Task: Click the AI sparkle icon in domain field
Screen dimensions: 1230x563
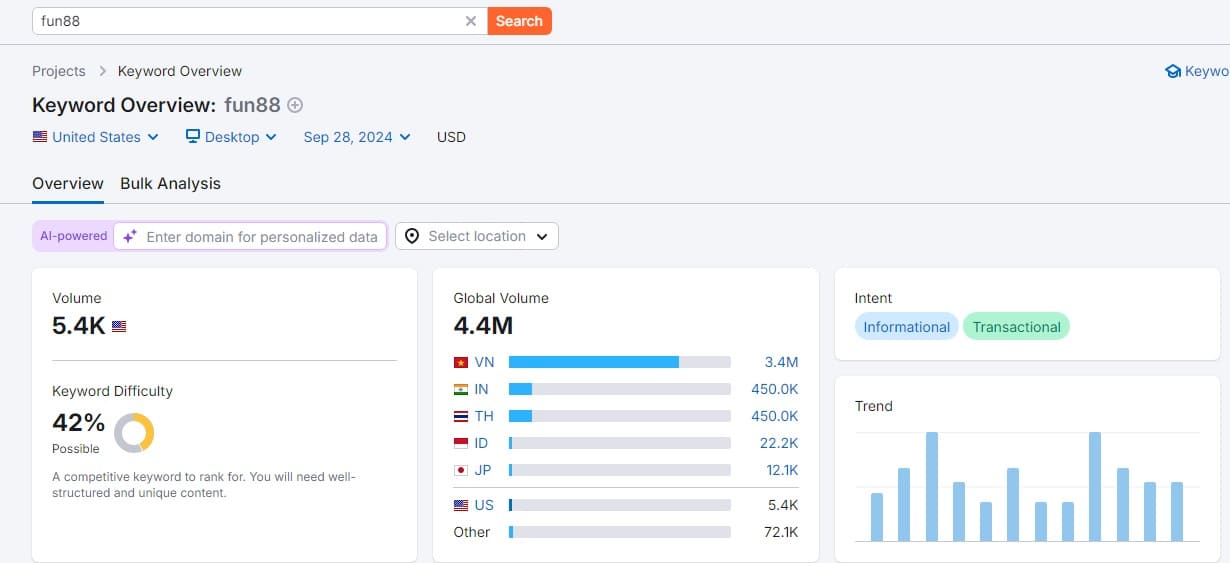Action: [x=130, y=237]
